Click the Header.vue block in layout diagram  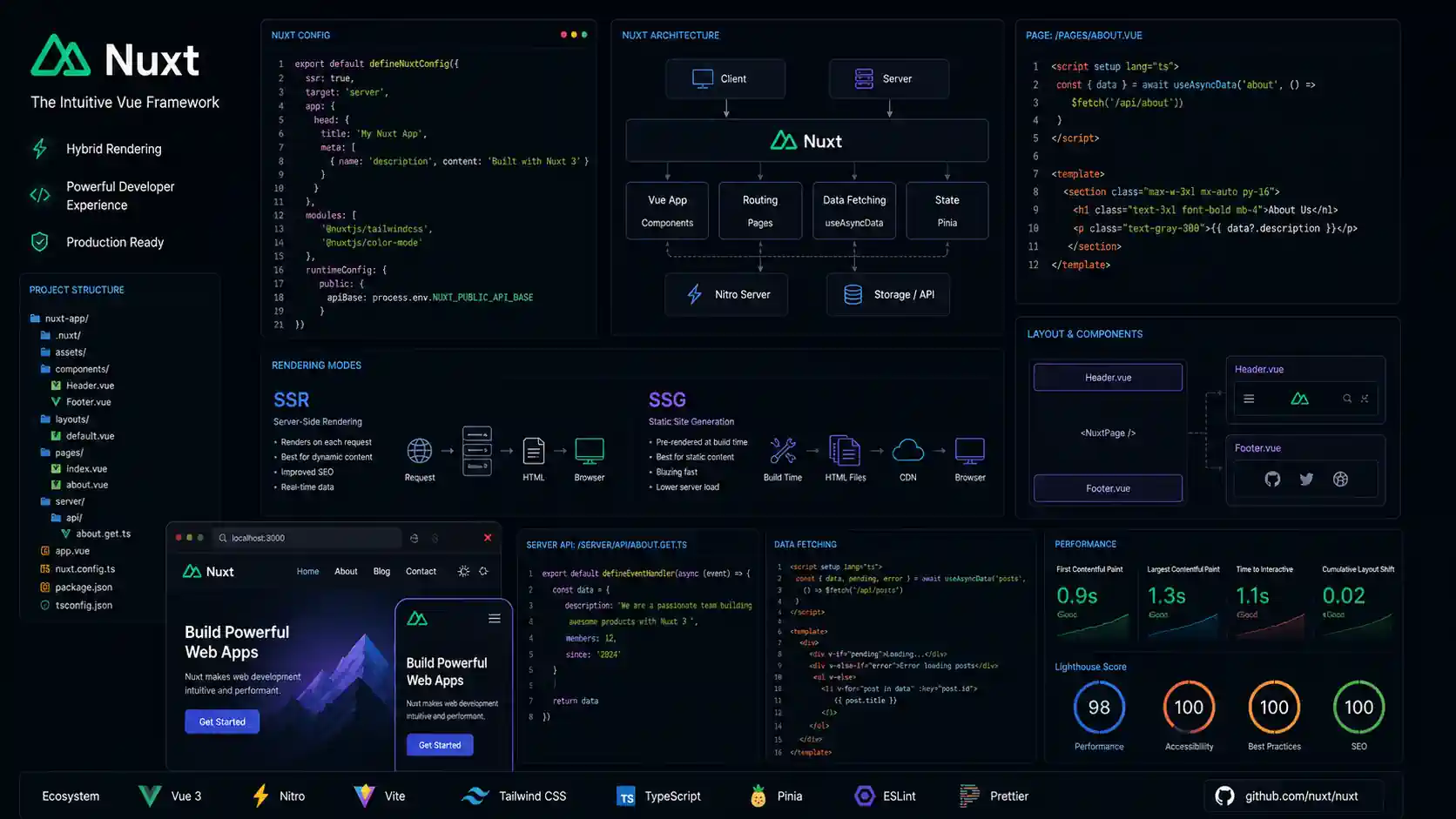(x=1108, y=377)
